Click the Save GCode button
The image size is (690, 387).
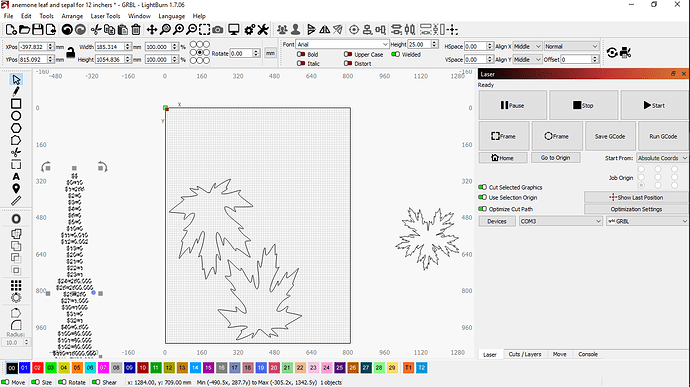[610, 136]
